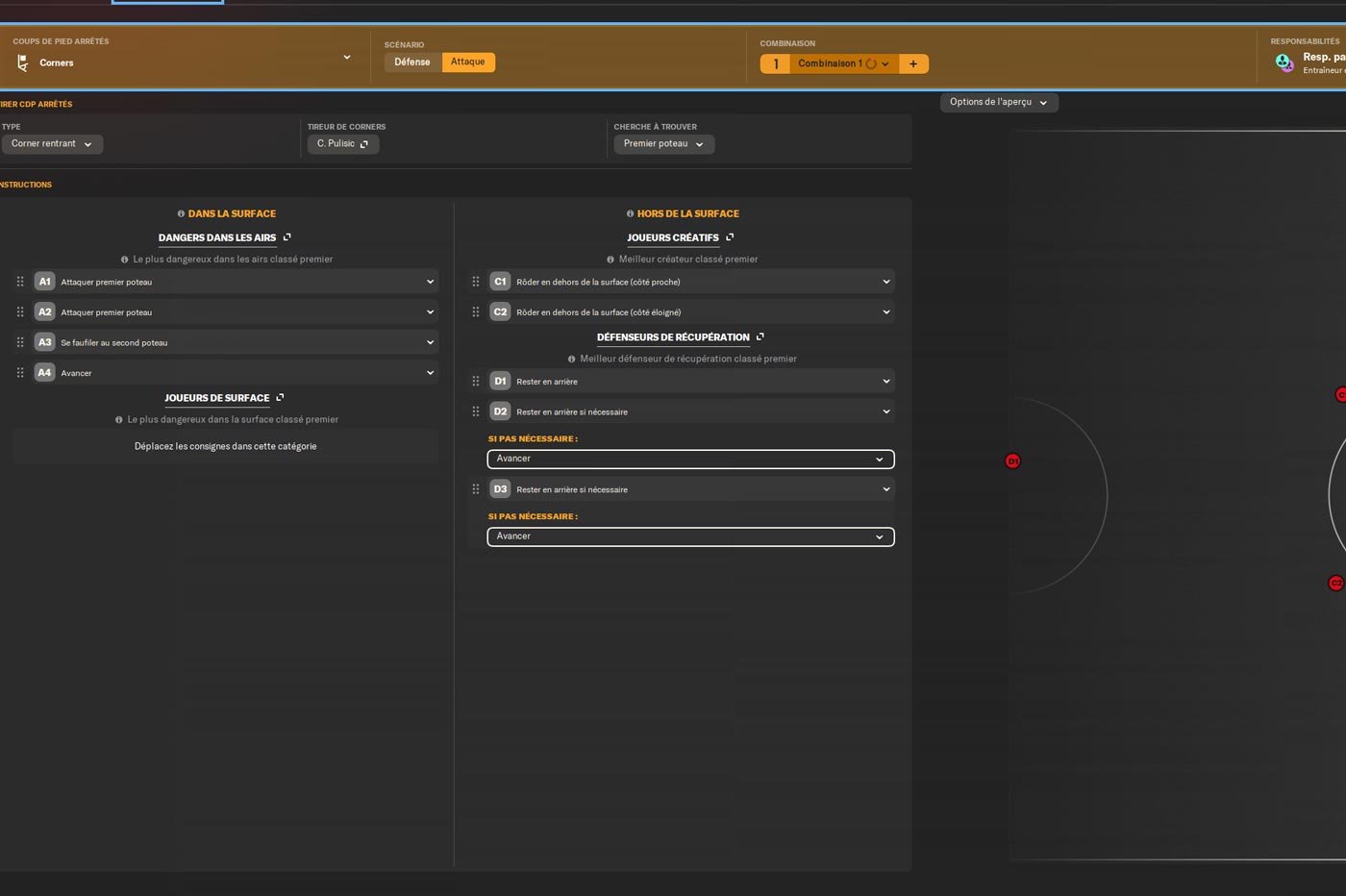The image size is (1346, 896).
Task: Change corner taker C. Pulisic
Action: (343, 144)
